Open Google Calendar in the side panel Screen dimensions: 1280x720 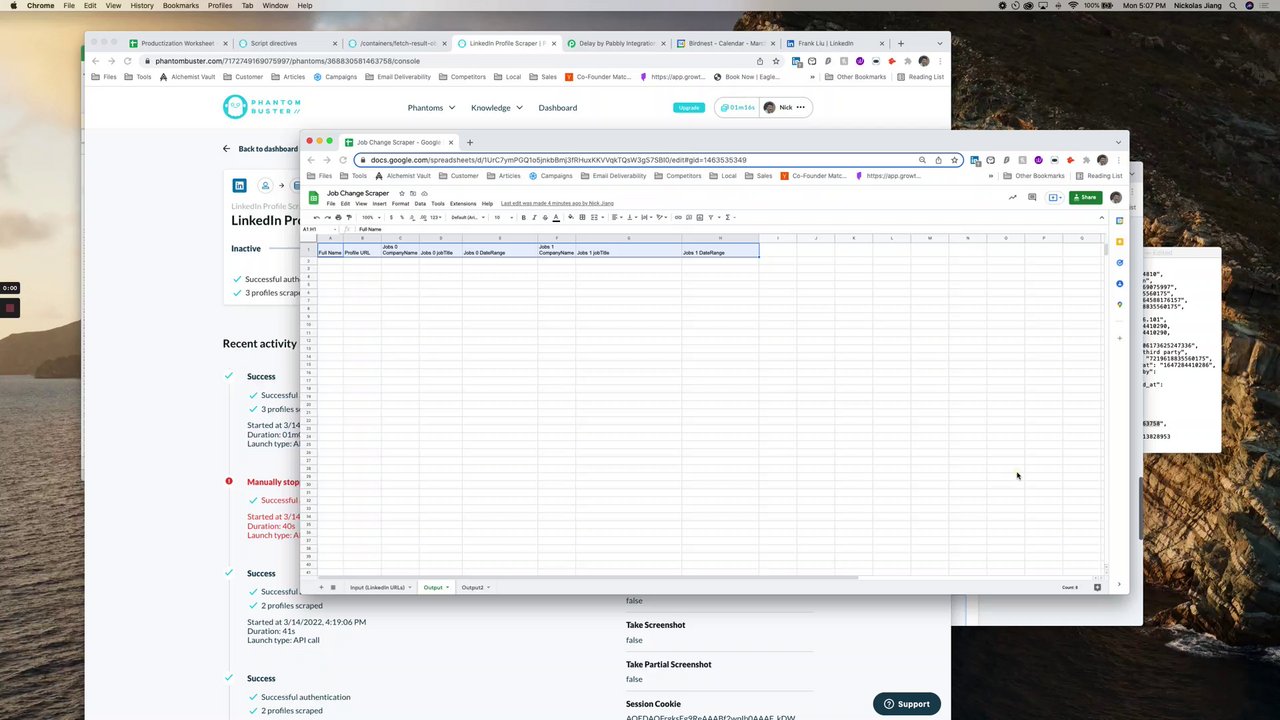1120,220
